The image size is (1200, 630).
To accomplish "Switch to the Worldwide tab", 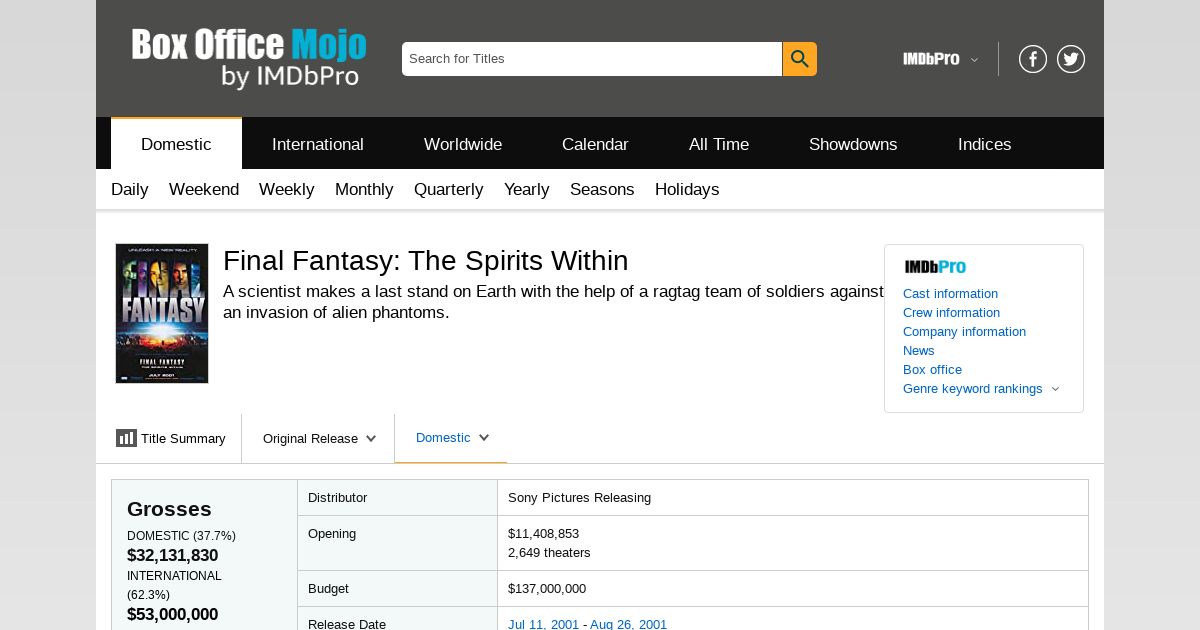I will tap(463, 144).
